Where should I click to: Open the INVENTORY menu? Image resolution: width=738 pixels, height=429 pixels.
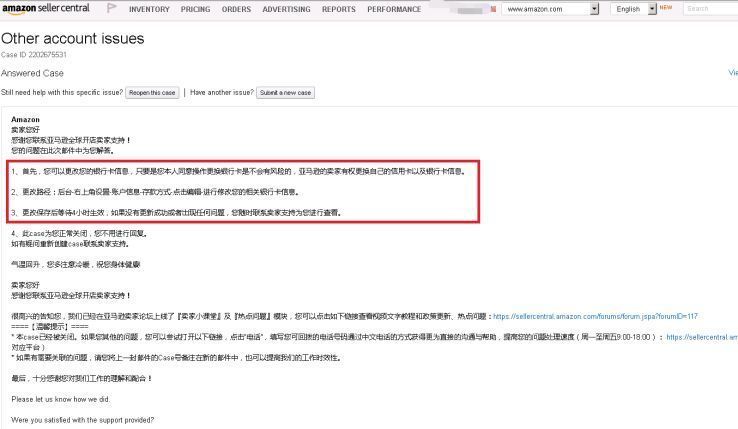pos(149,9)
